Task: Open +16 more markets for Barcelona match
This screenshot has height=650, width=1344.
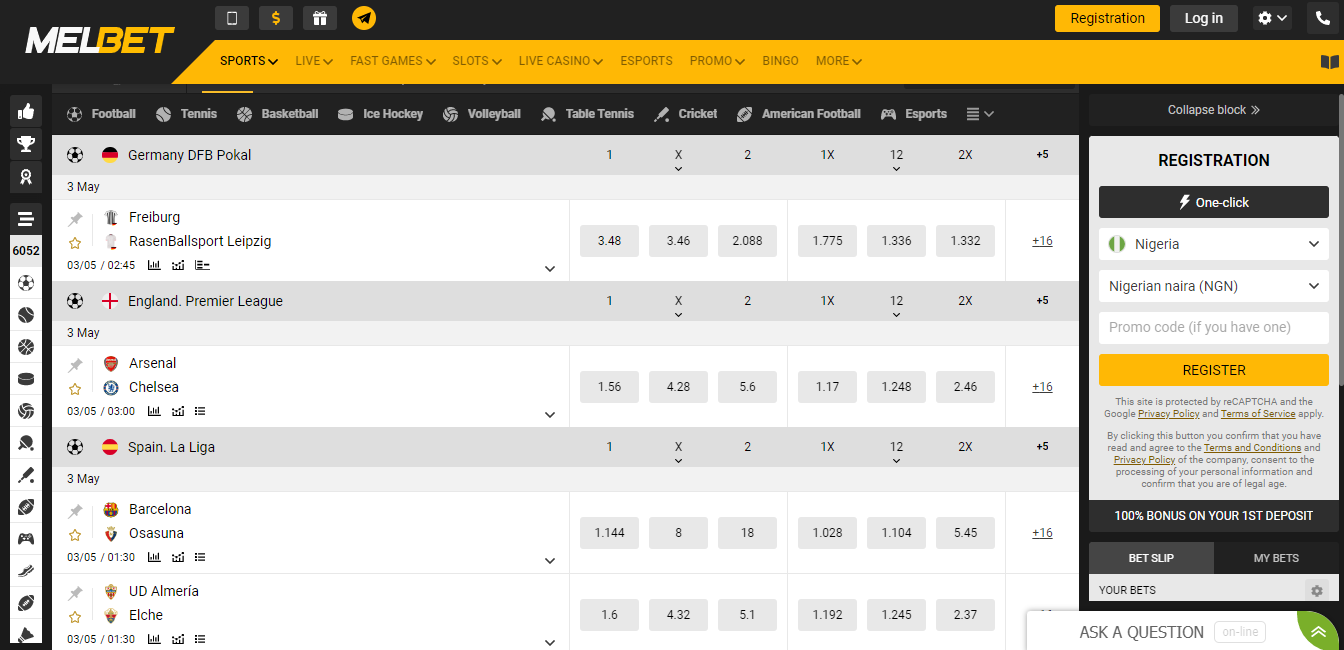Action: [x=1042, y=533]
